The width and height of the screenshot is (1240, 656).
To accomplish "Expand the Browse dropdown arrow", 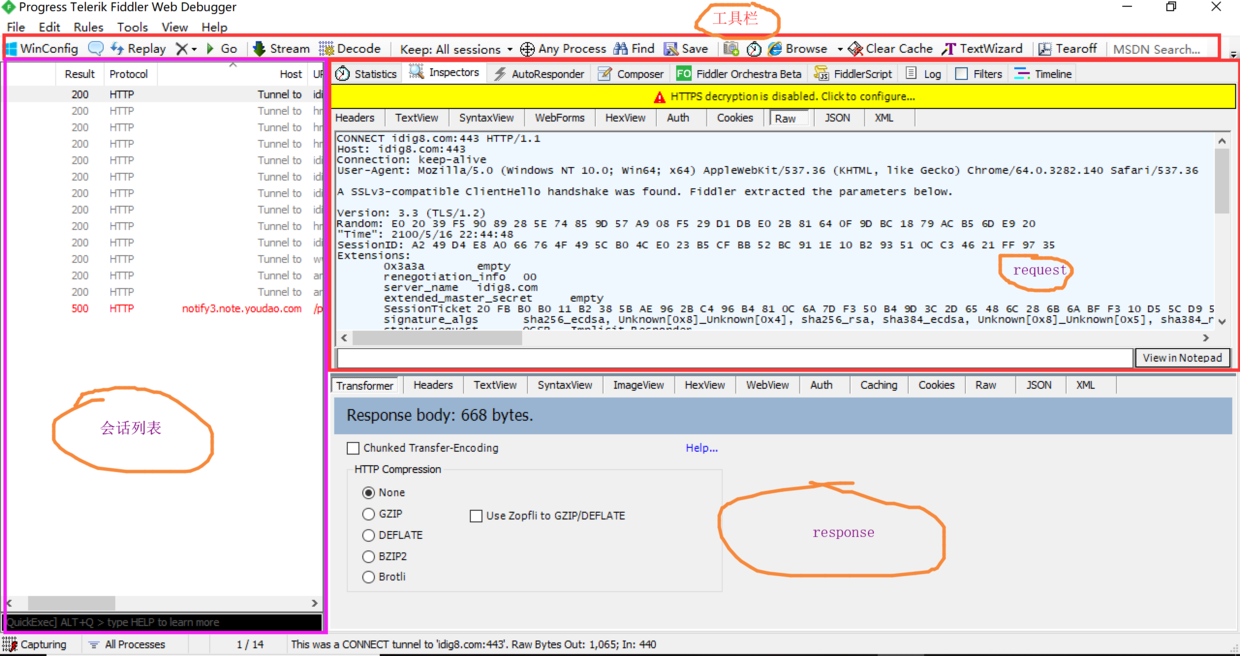I will pyautogui.click(x=840, y=49).
